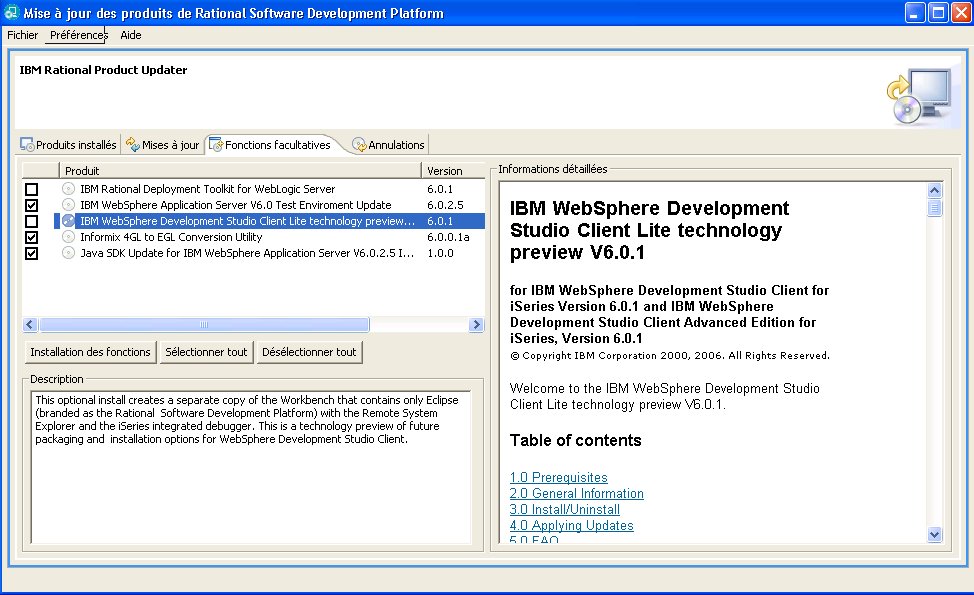Click the Table of contents heading
This screenshot has width=974, height=595.
(575, 440)
